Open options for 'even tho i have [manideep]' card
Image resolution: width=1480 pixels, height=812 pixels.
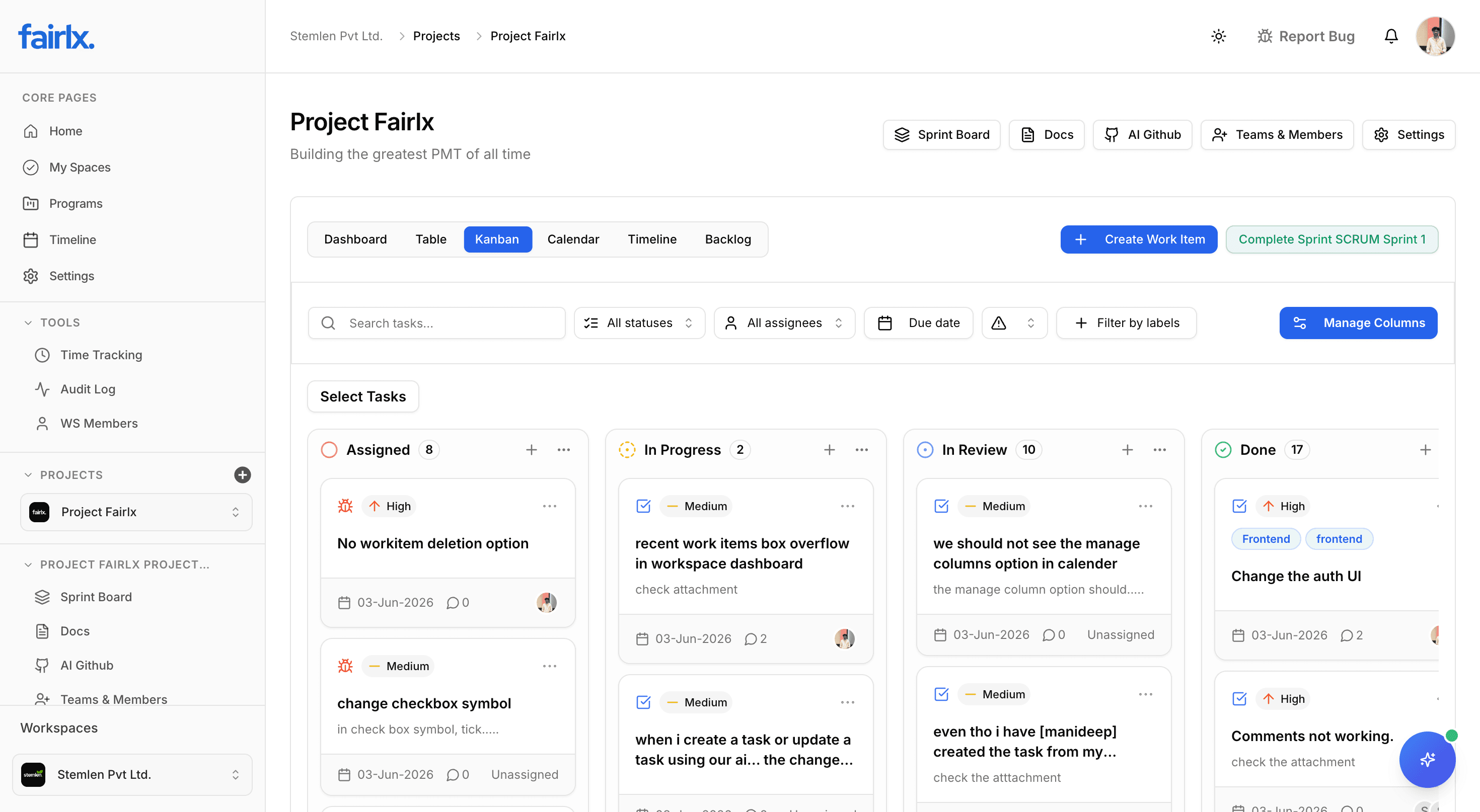coord(1146,694)
